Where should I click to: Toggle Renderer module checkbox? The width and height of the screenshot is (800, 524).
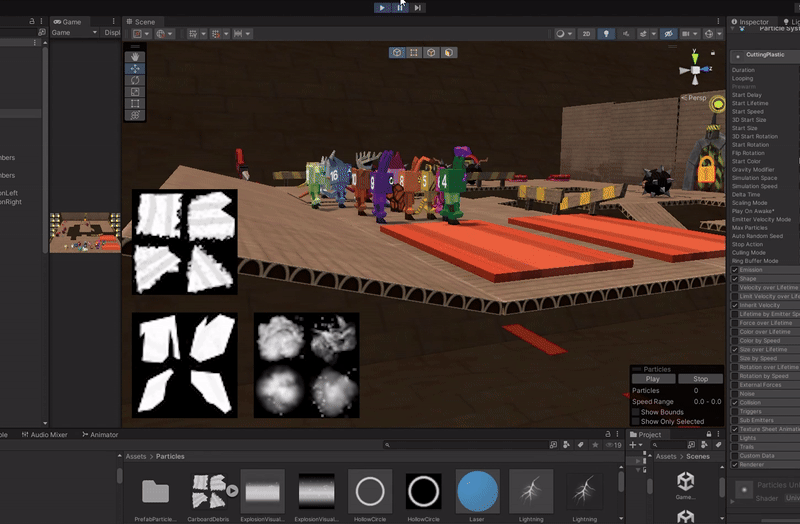tap(735, 465)
